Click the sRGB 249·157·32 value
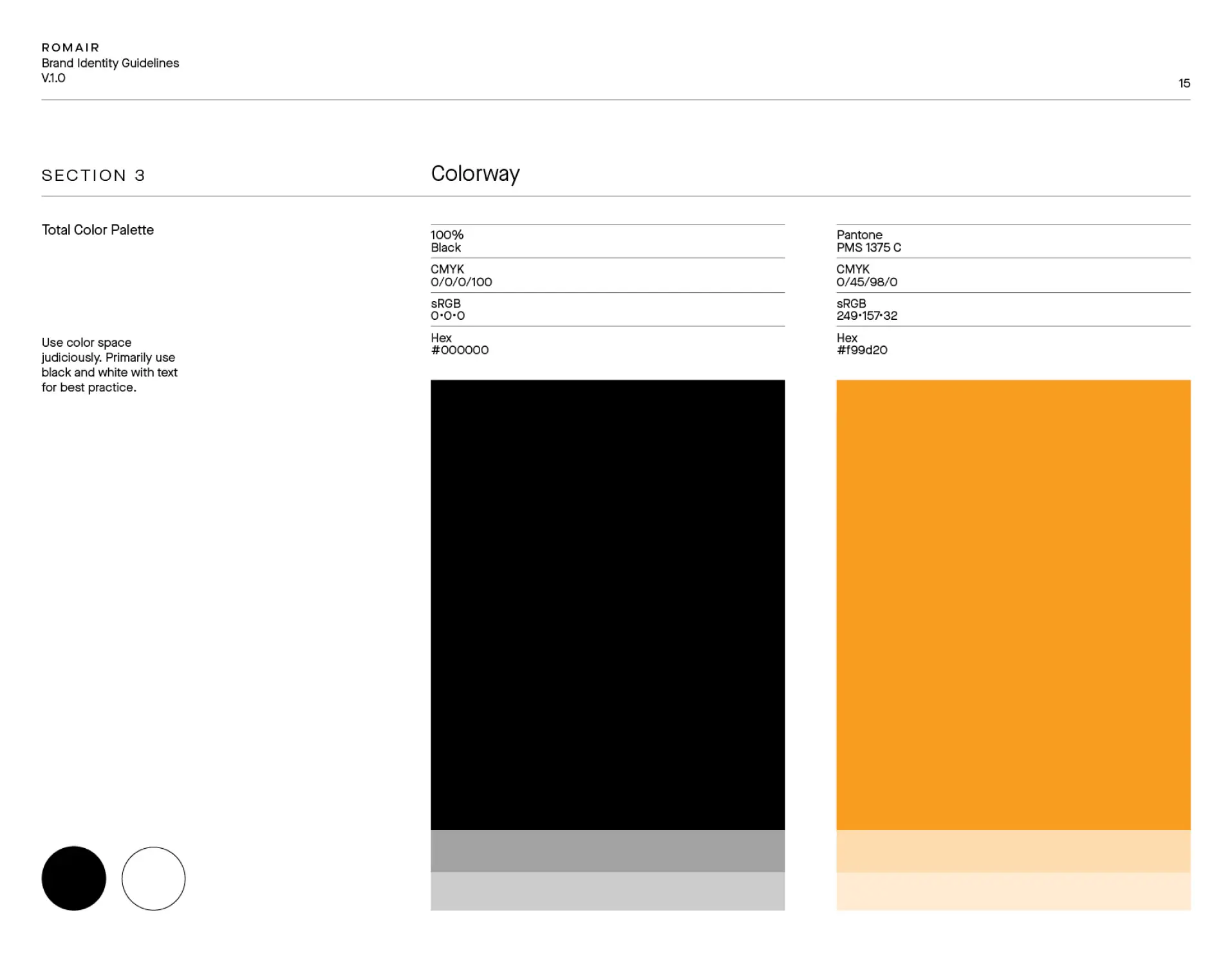Image resolution: width=1232 pixels, height=953 pixels. 866,316
